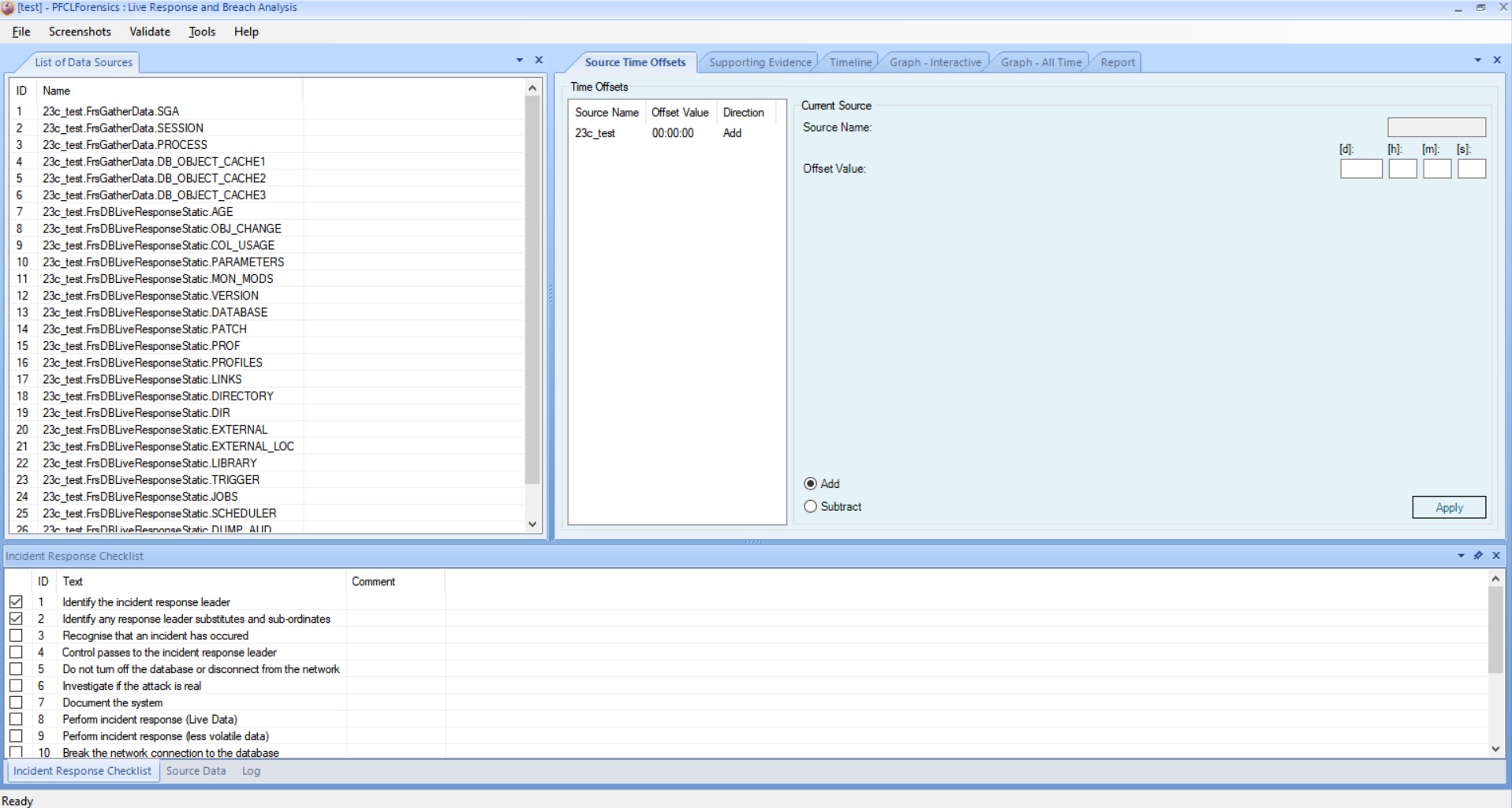Click the hours [h] offset field
The image size is (1512, 808).
point(1402,169)
